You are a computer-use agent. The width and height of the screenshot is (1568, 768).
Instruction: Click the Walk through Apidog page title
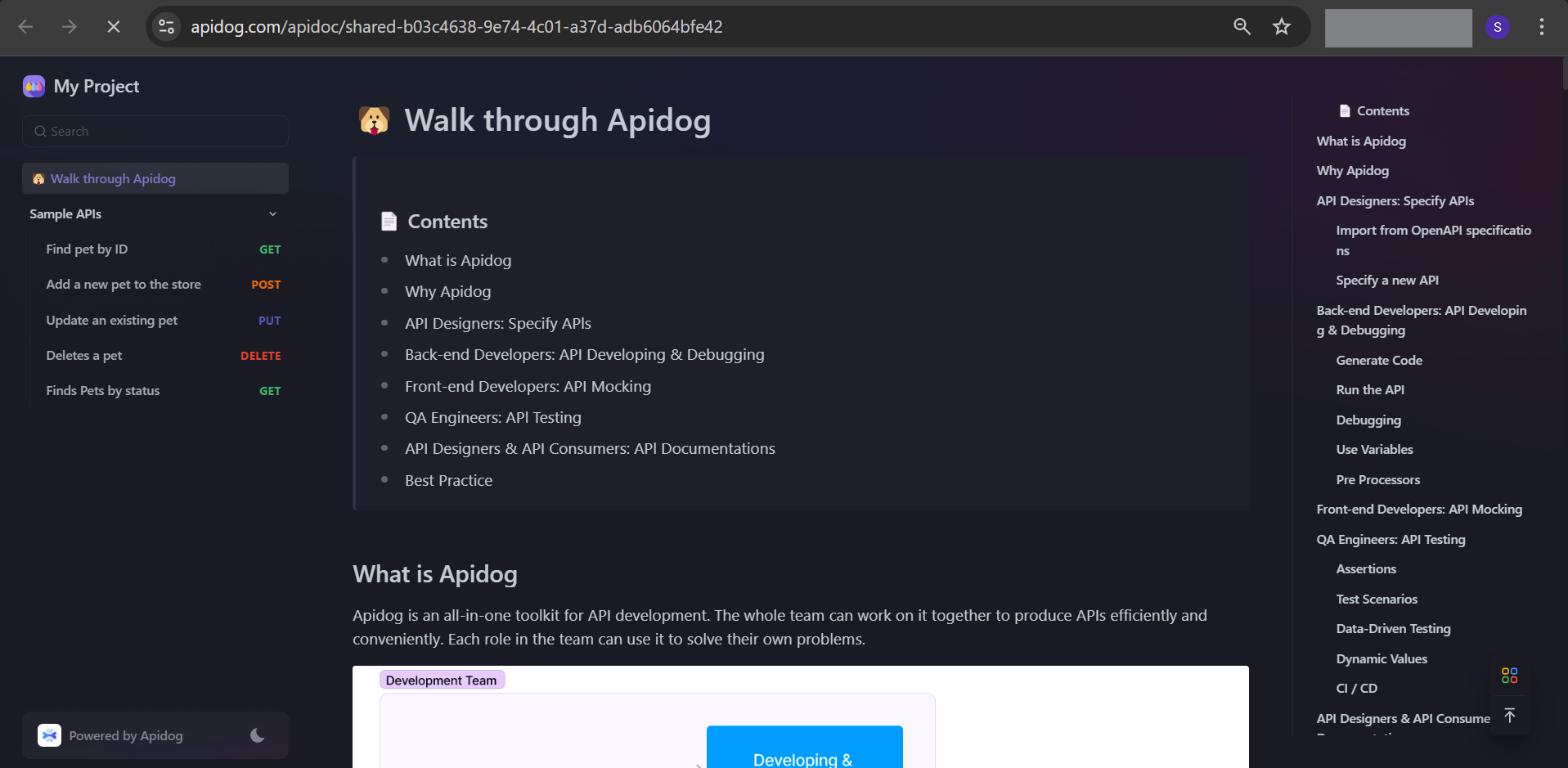coord(557,120)
